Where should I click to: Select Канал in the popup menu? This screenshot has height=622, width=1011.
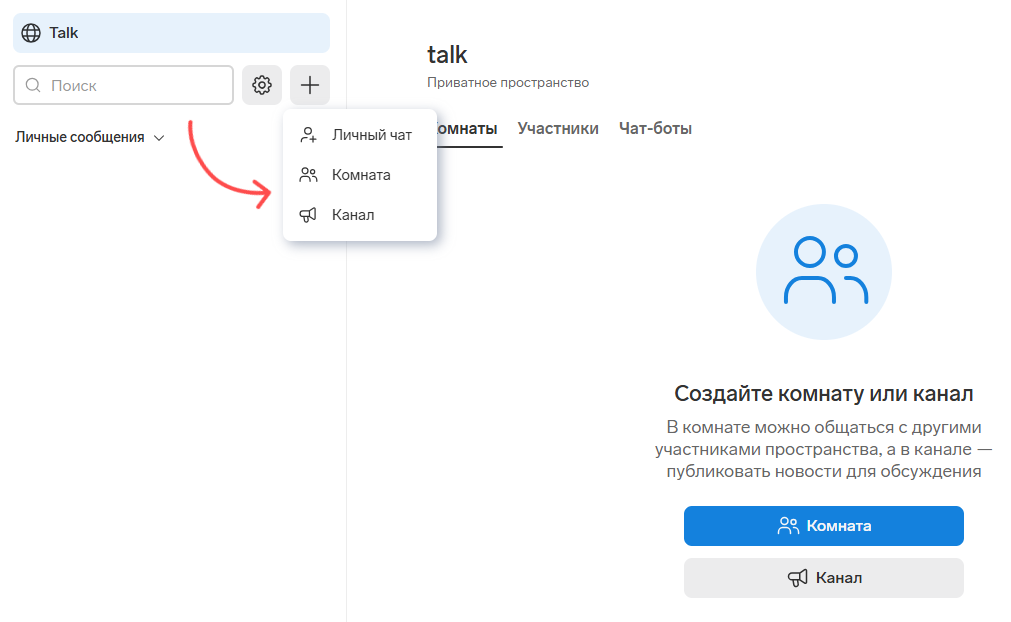click(x=352, y=215)
